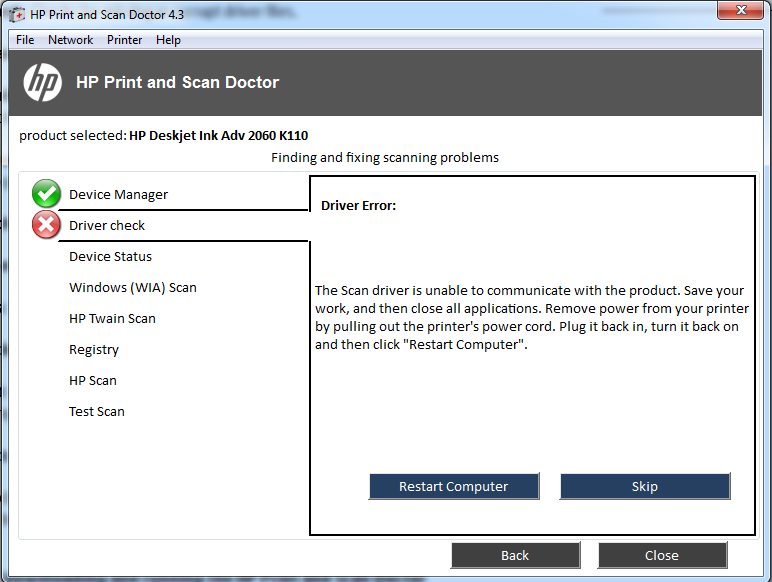Choose HP Twain Scan in the list
This screenshot has height=582, width=772.
click(112, 318)
